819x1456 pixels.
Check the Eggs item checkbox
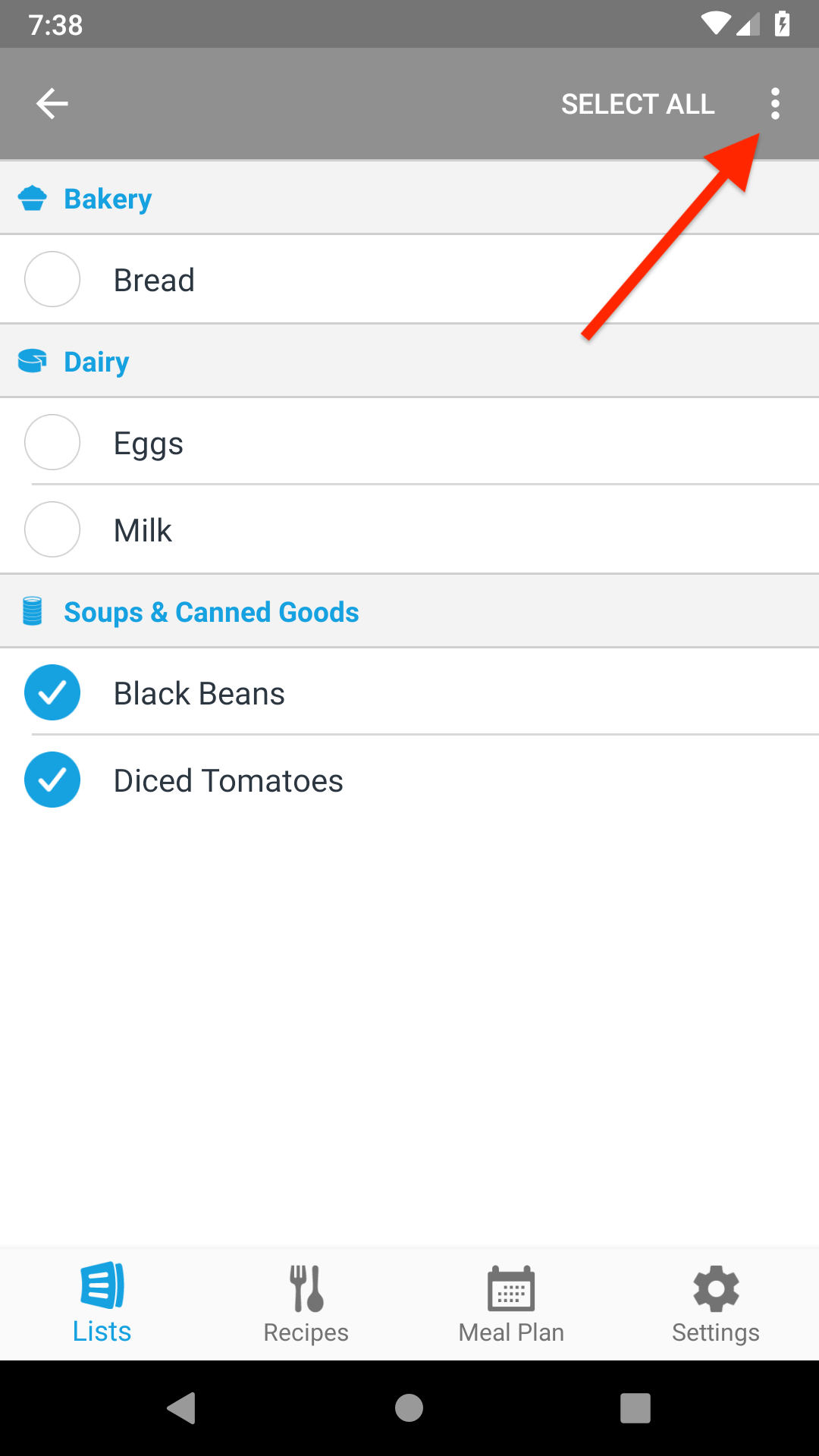52,442
